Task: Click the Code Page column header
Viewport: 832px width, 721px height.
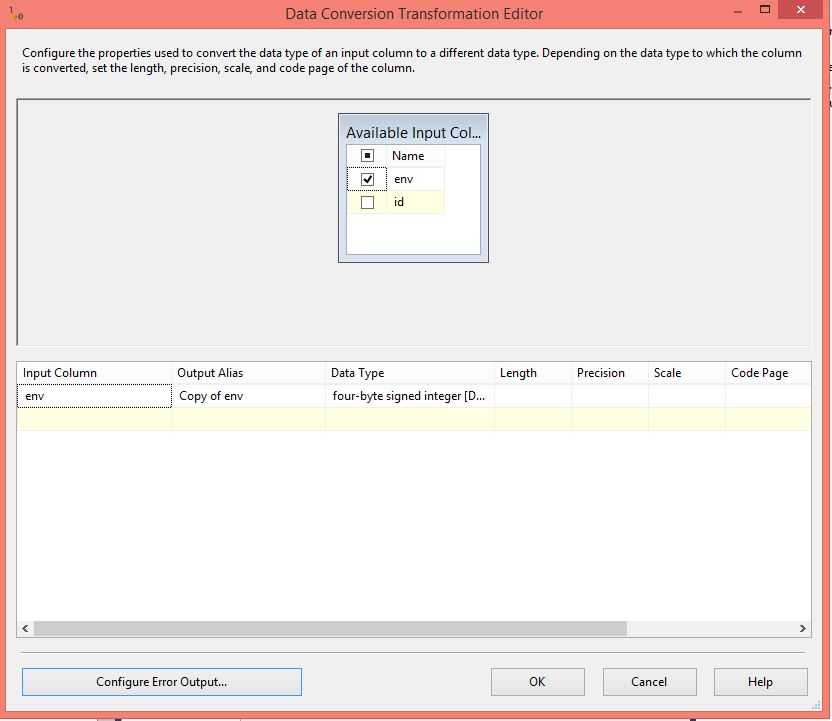Action: click(768, 373)
